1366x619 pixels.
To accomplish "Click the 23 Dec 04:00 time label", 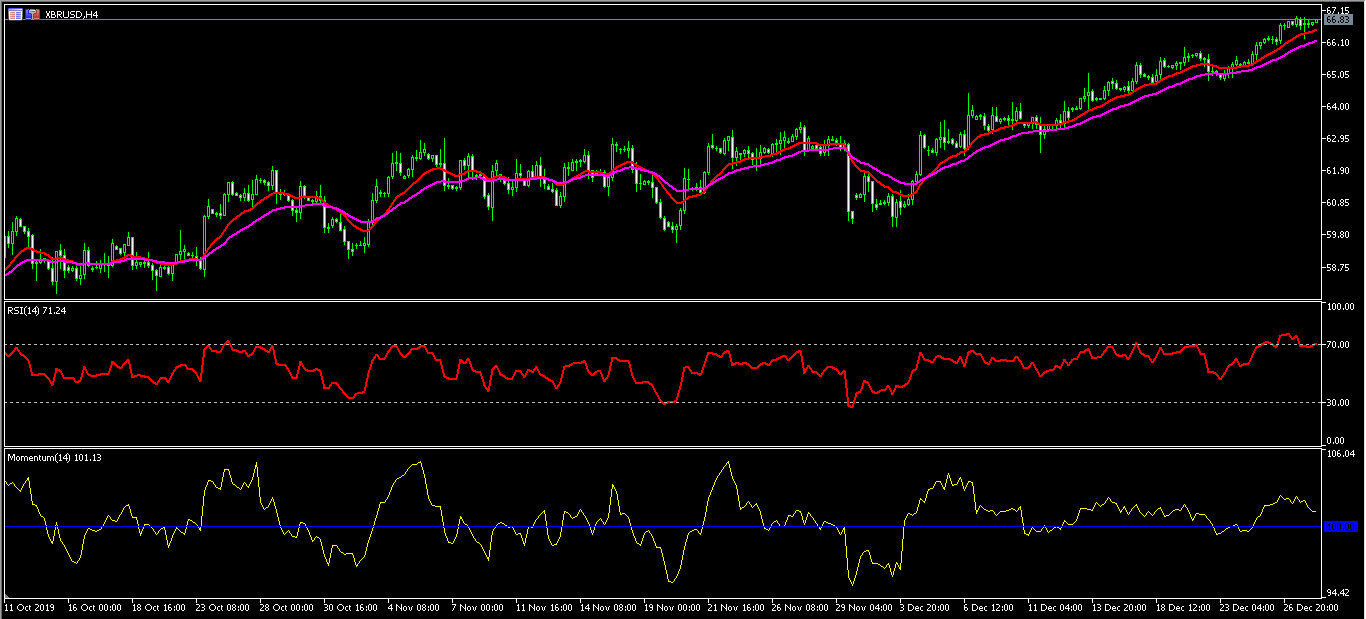I will (x=1247, y=607).
